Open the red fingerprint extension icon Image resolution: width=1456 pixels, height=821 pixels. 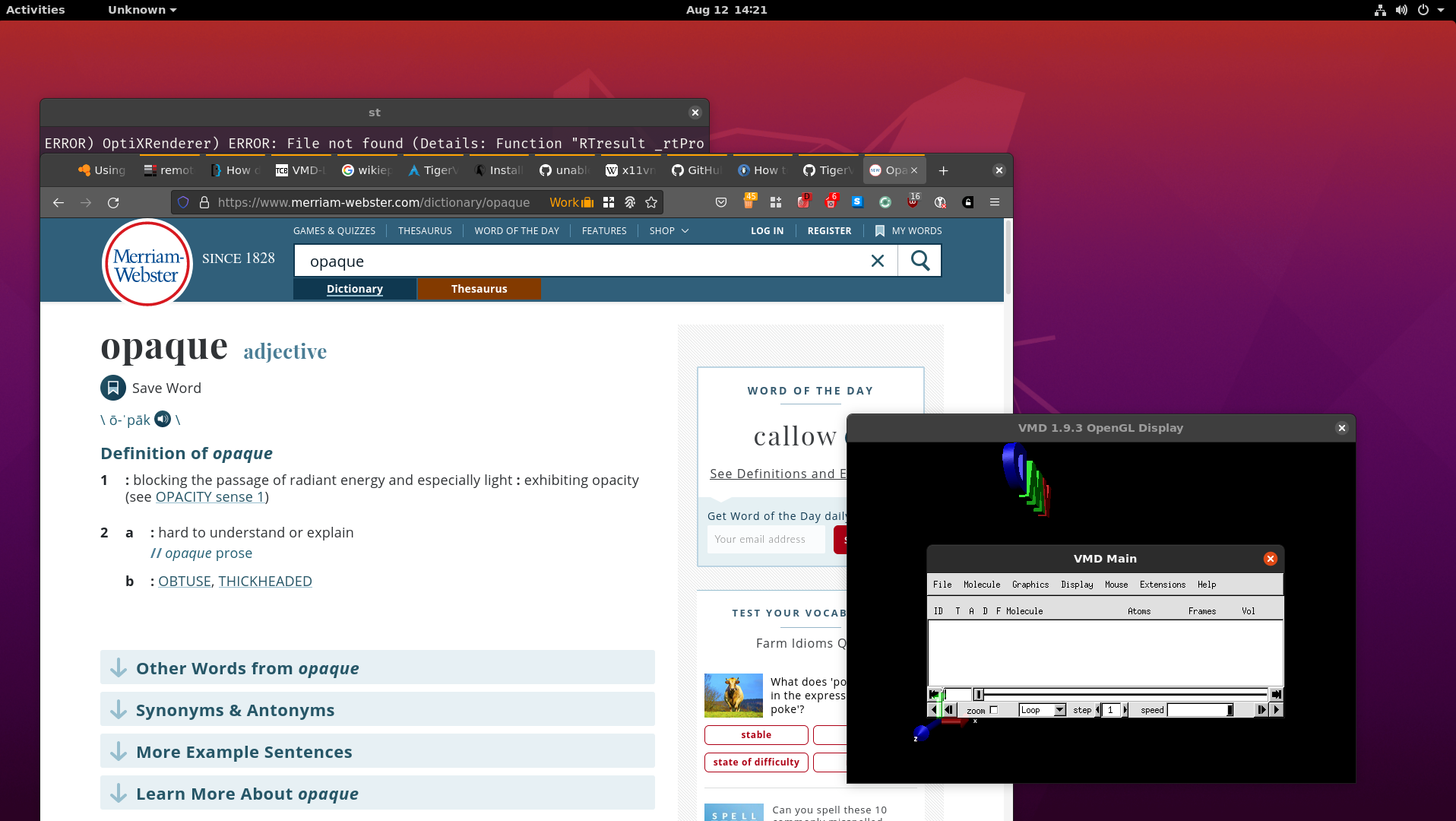[x=803, y=201]
